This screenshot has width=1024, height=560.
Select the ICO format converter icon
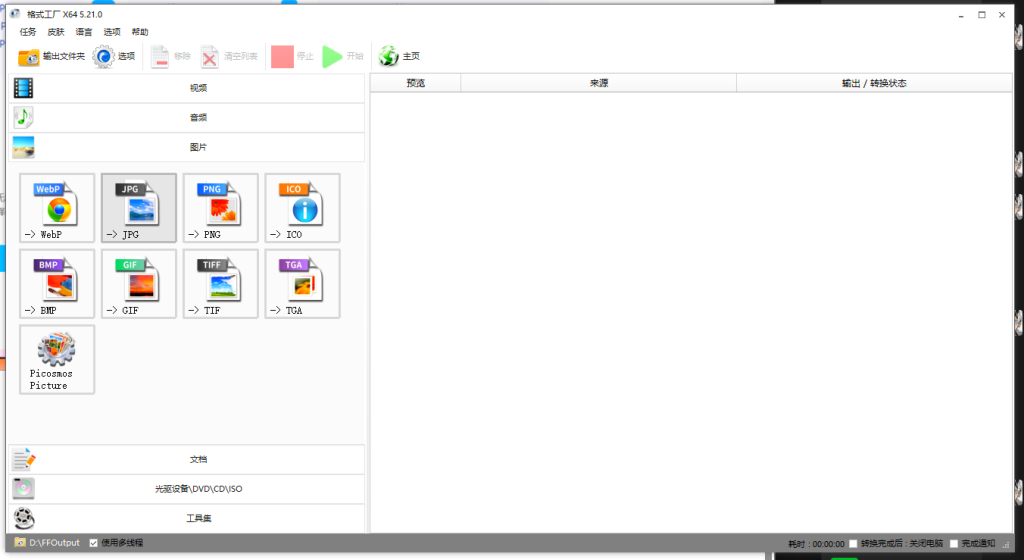(x=303, y=208)
